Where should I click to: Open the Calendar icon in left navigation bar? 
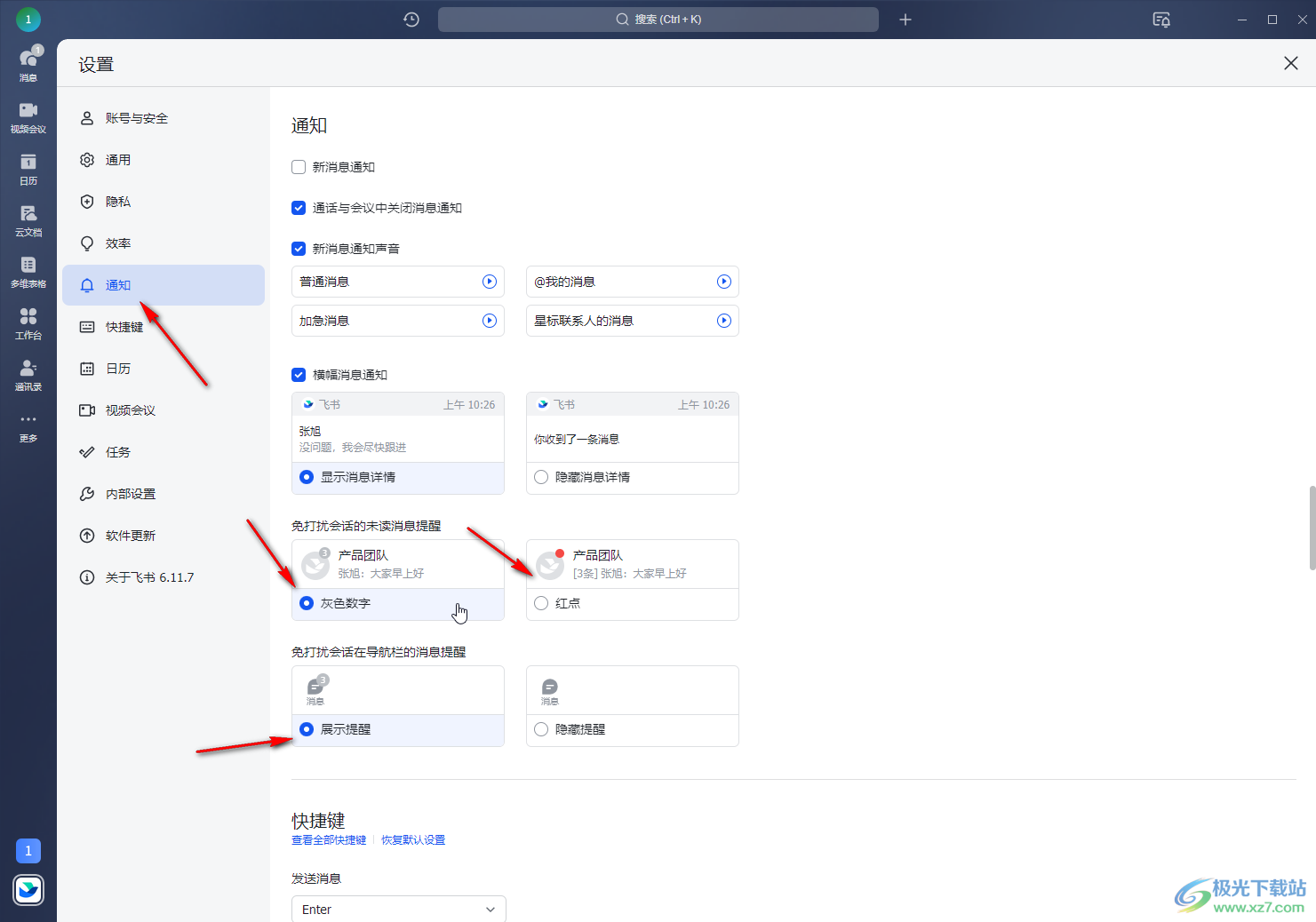pyautogui.click(x=28, y=168)
